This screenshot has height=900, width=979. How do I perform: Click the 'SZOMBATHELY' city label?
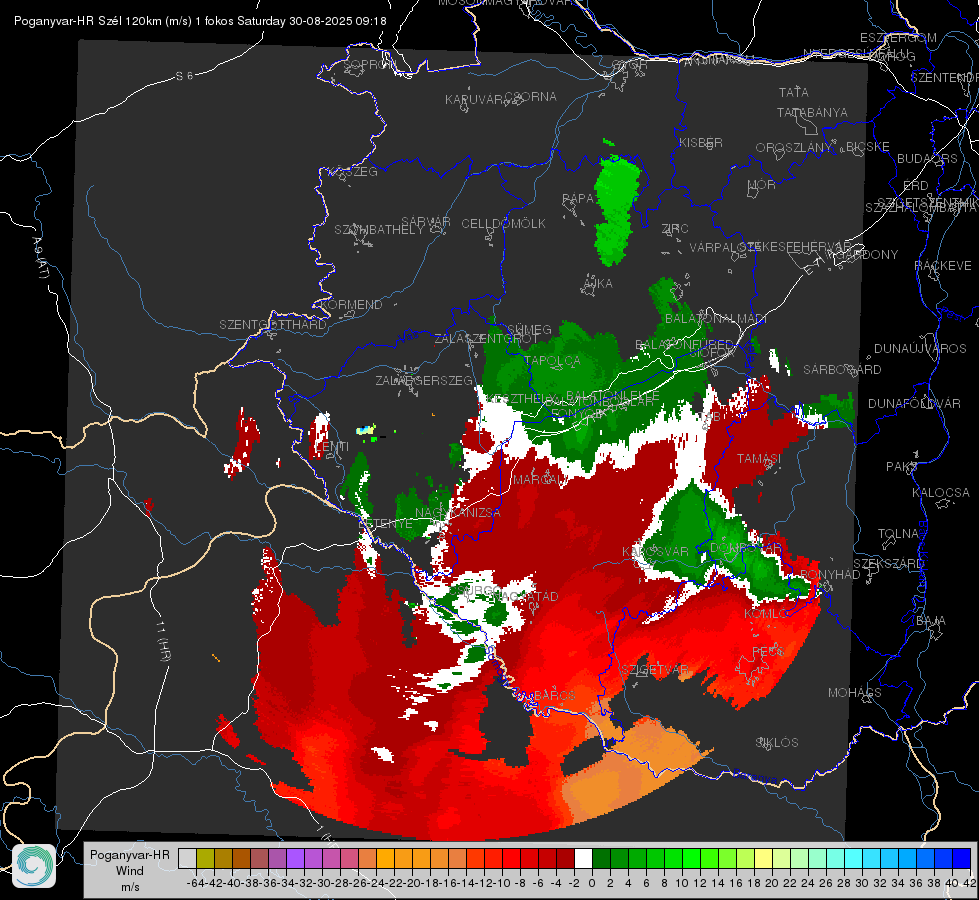click(379, 230)
